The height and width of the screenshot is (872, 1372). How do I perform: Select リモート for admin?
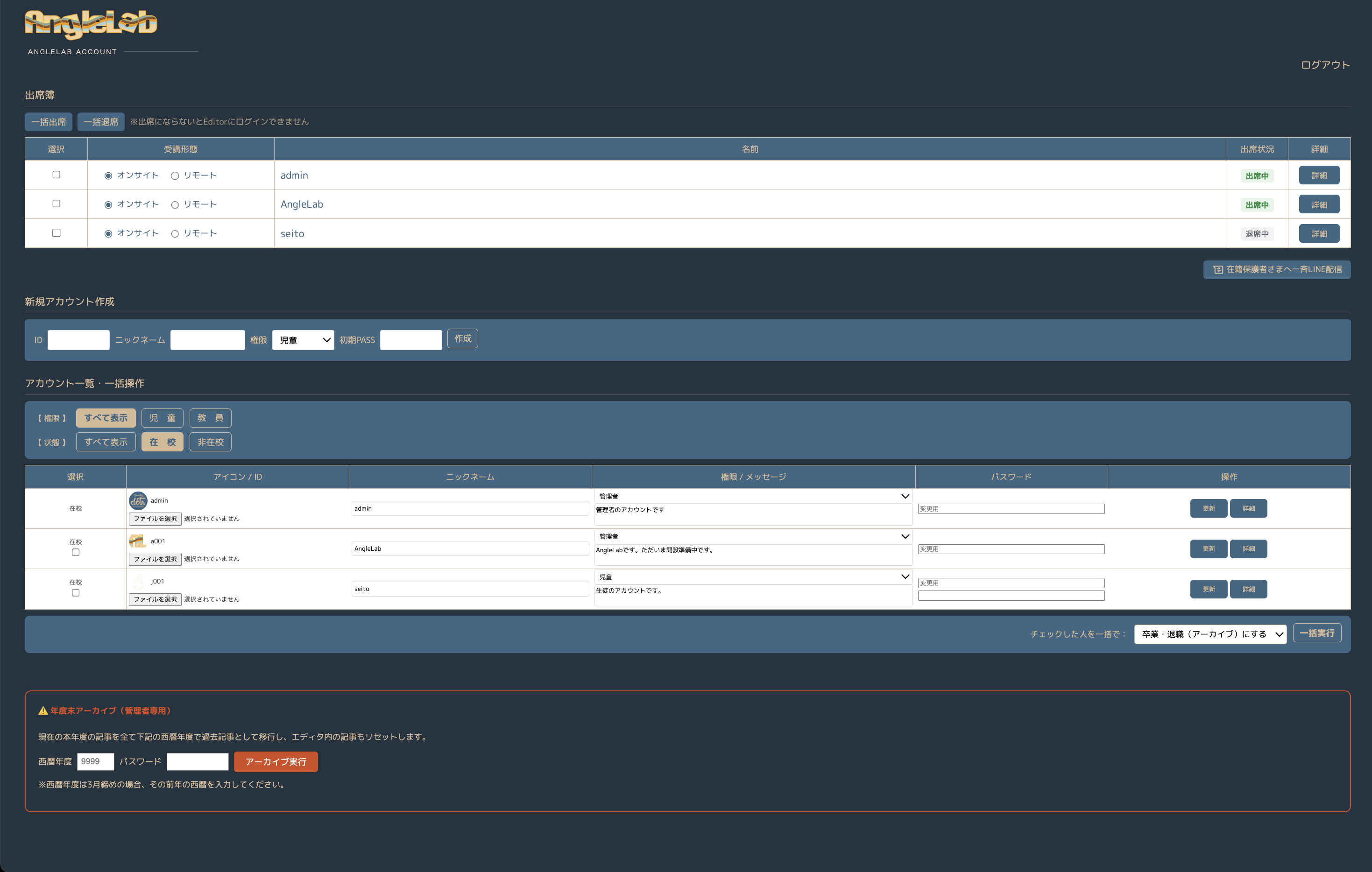click(x=175, y=176)
